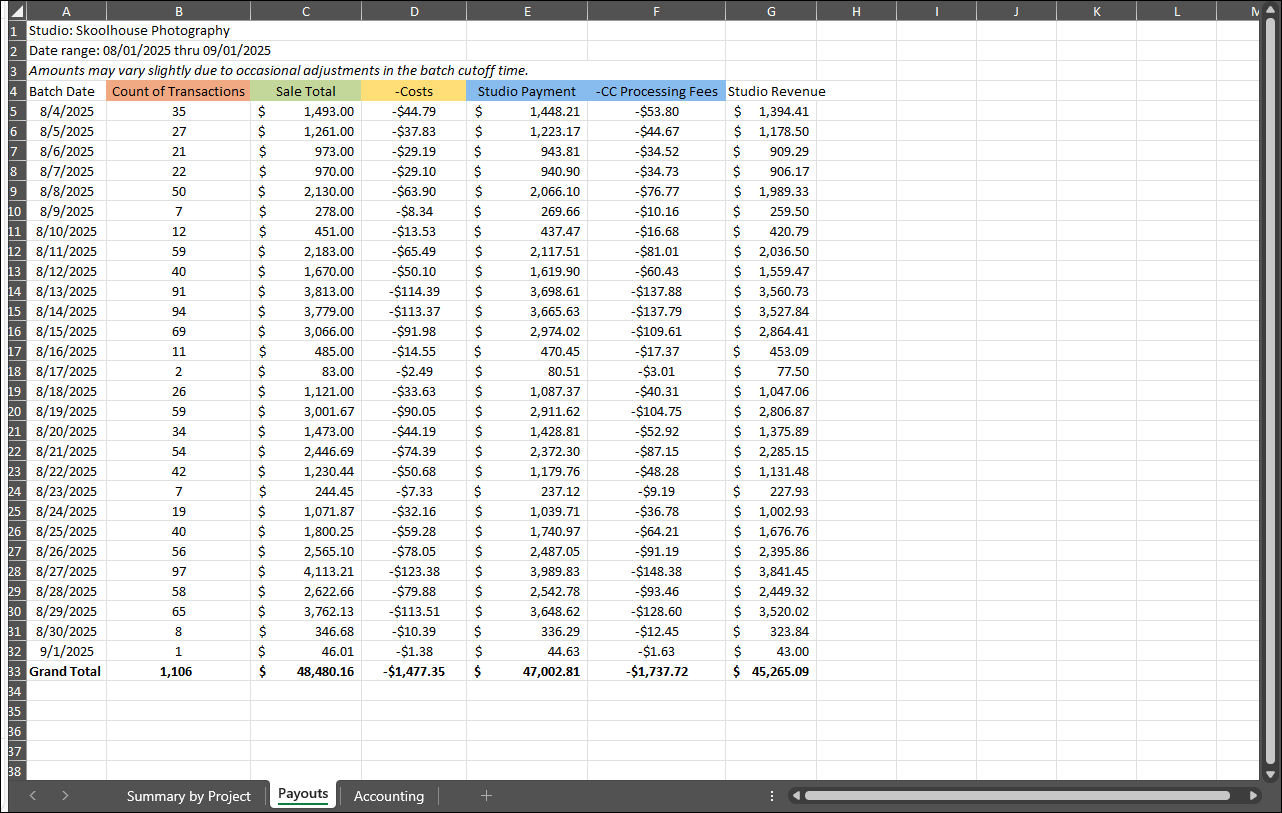Select column F header
This screenshot has height=813, width=1282.
(x=656, y=11)
